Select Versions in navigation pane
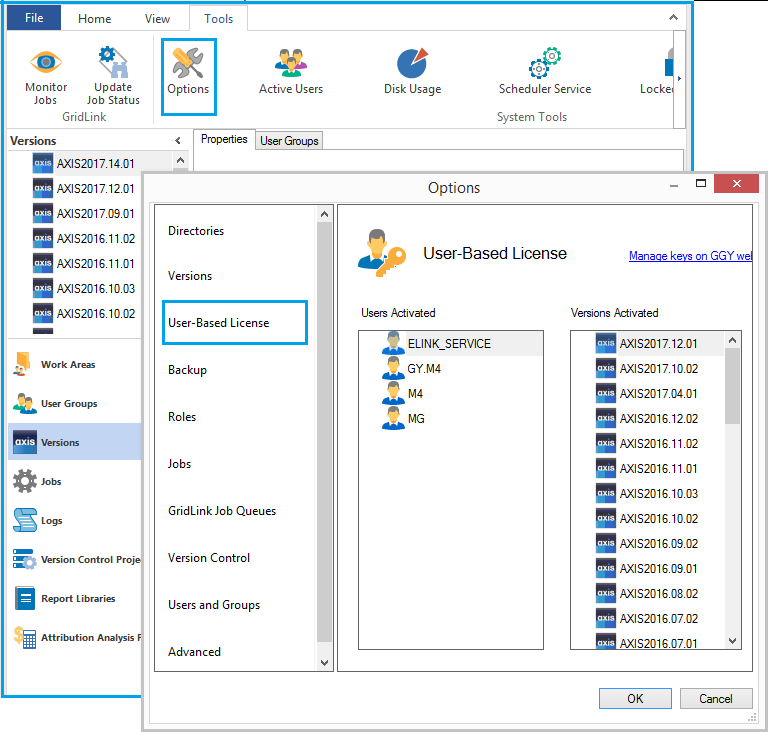Screen dimensions: 768x732 pos(74,442)
